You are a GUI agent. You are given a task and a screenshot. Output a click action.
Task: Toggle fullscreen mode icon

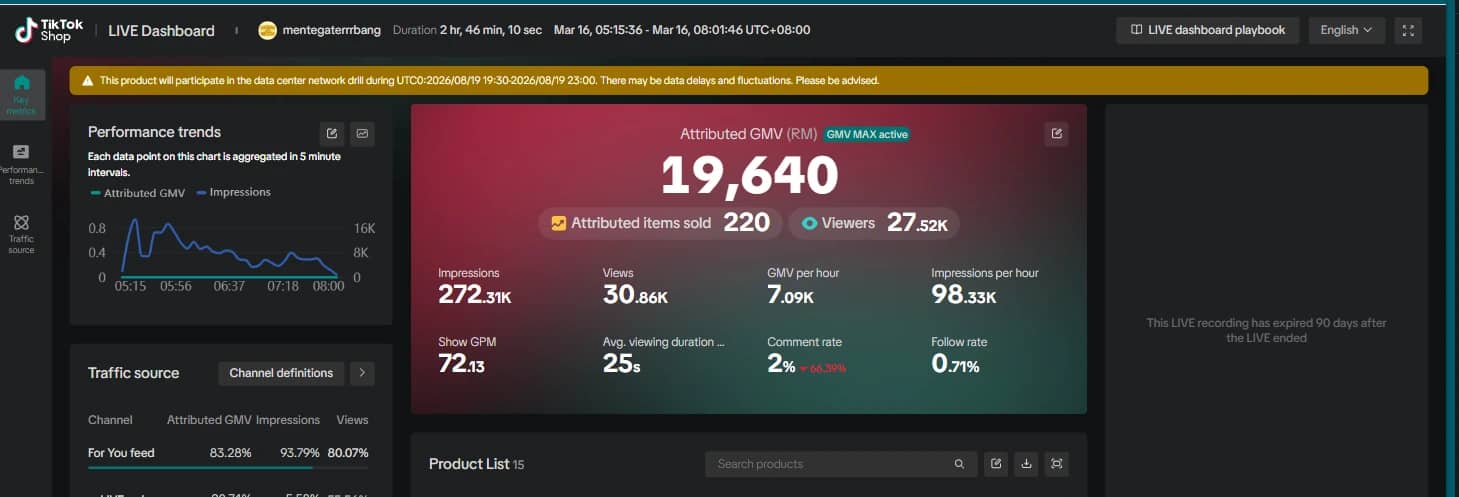click(1408, 30)
